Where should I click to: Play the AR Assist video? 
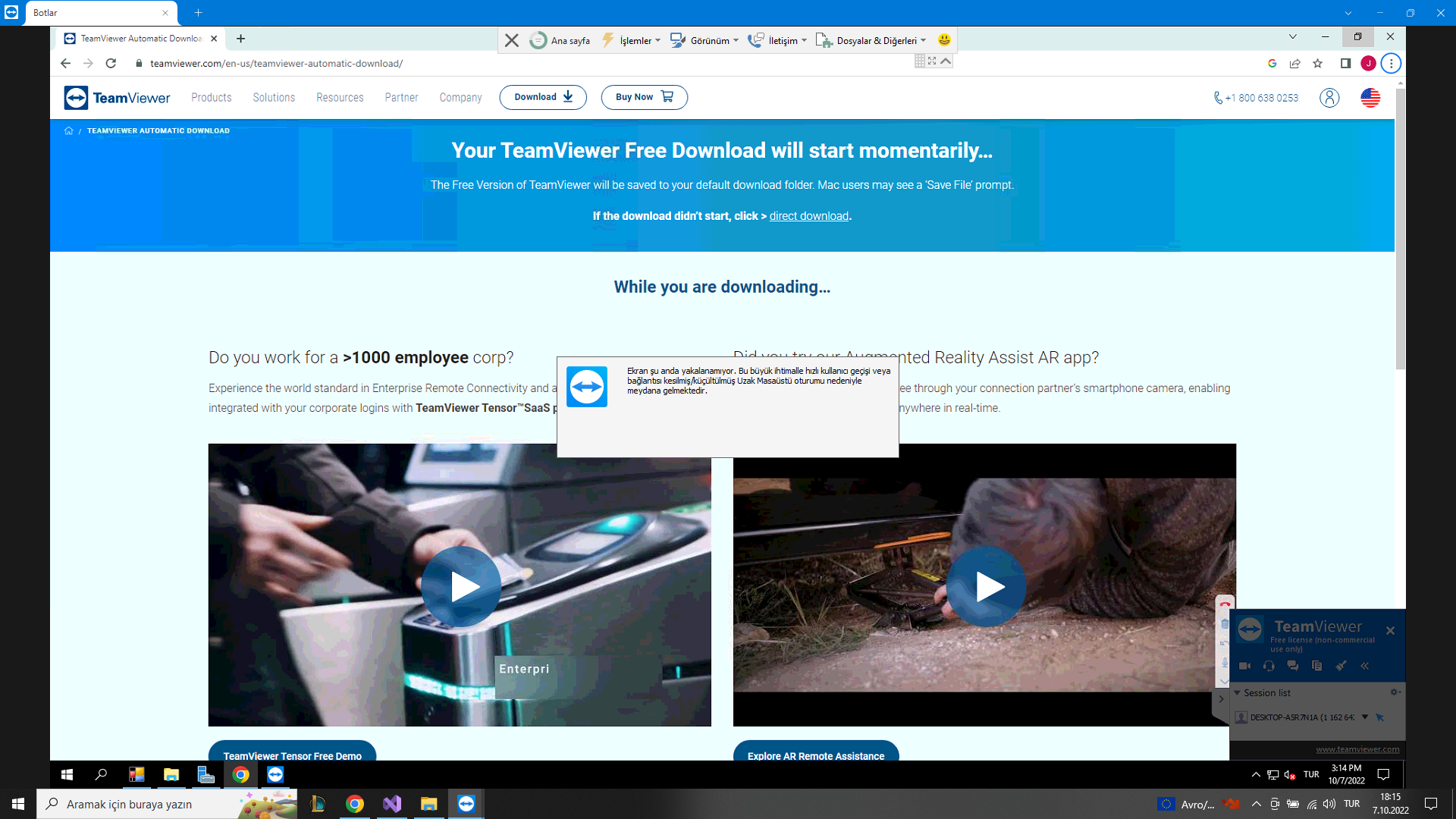click(x=986, y=586)
